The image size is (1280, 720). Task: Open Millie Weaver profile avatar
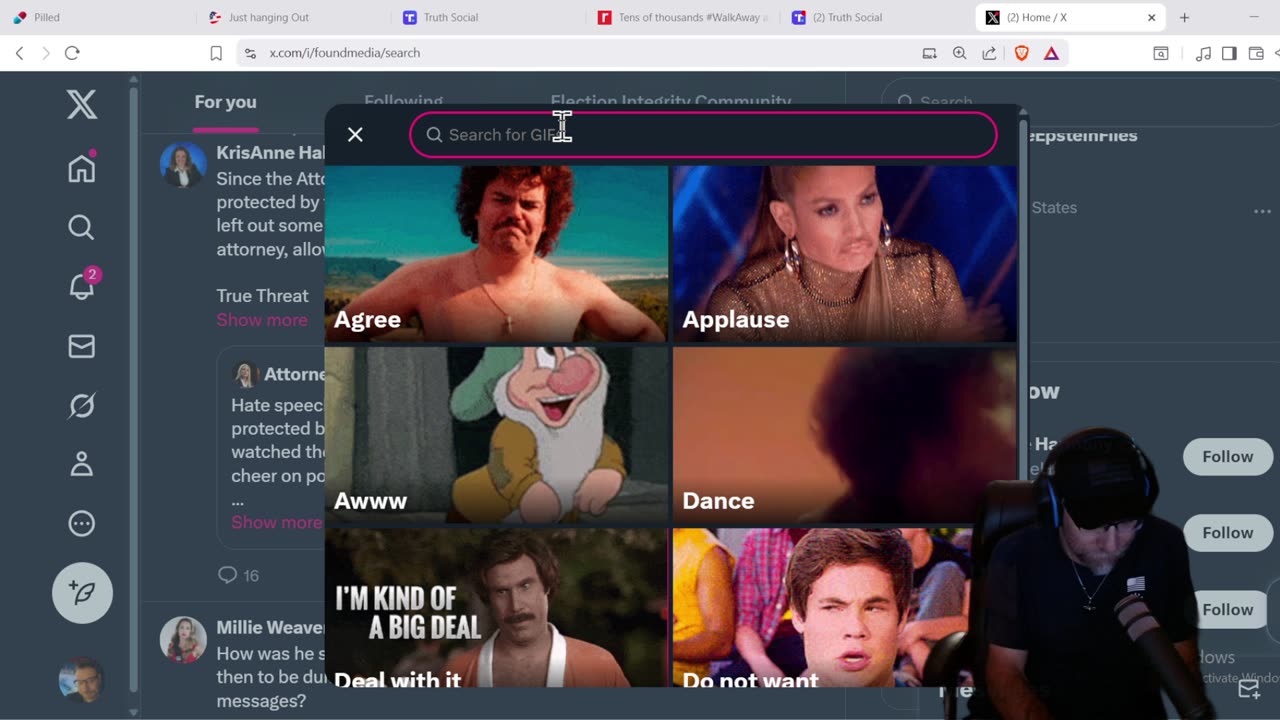coord(183,640)
